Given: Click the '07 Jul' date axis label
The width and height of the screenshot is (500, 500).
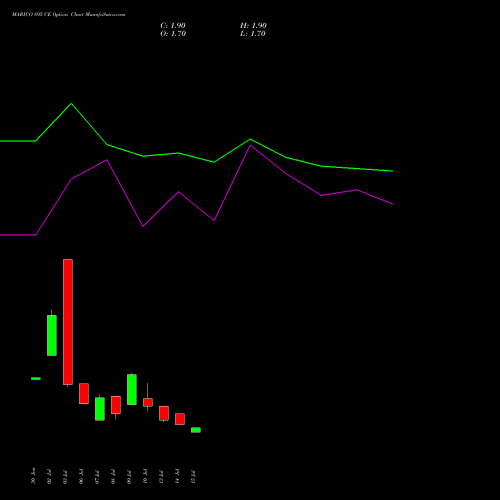Looking at the screenshot, I should click(x=97, y=477).
